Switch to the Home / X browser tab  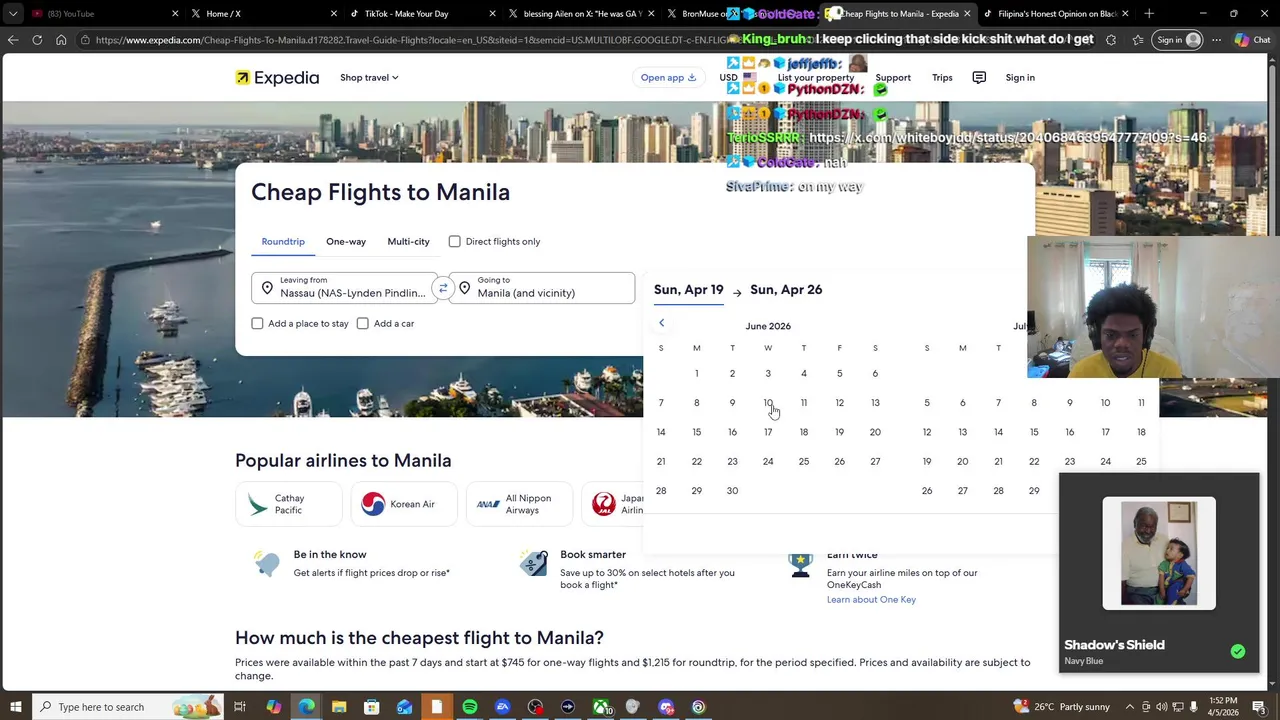coord(264,14)
